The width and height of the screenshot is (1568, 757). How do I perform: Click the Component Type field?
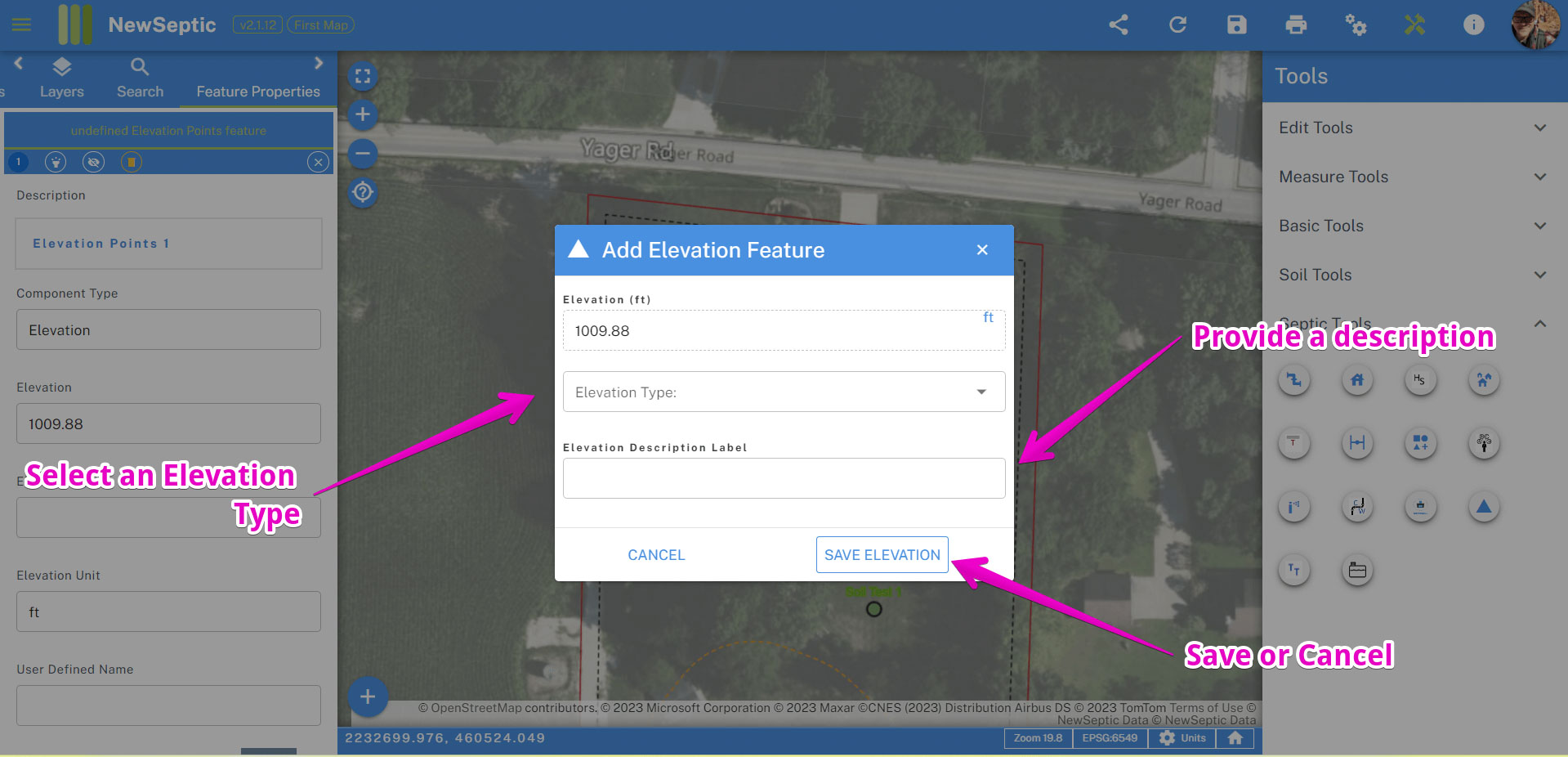pos(168,329)
